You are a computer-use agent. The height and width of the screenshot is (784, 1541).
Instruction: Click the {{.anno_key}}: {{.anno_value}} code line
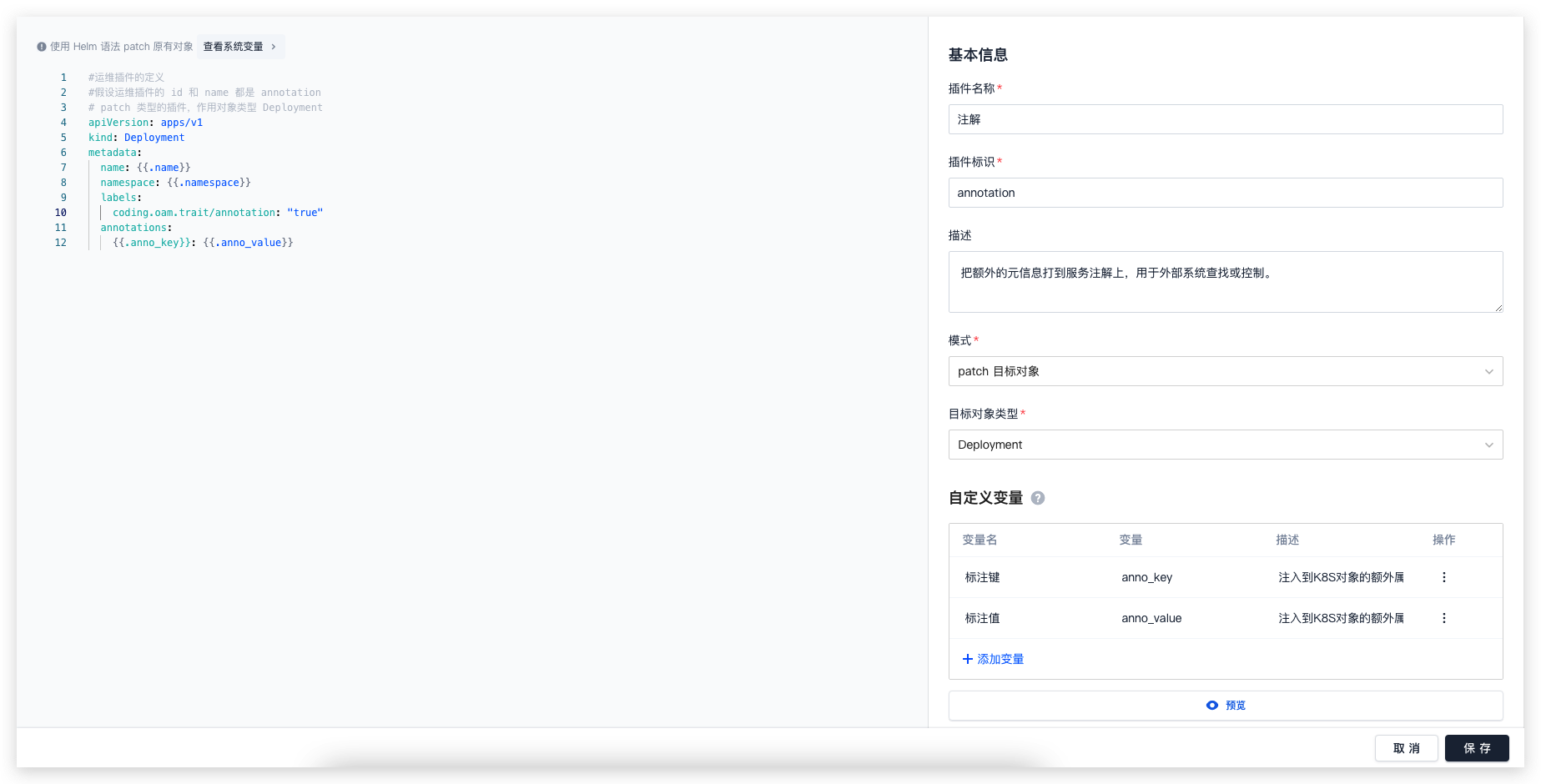point(203,243)
